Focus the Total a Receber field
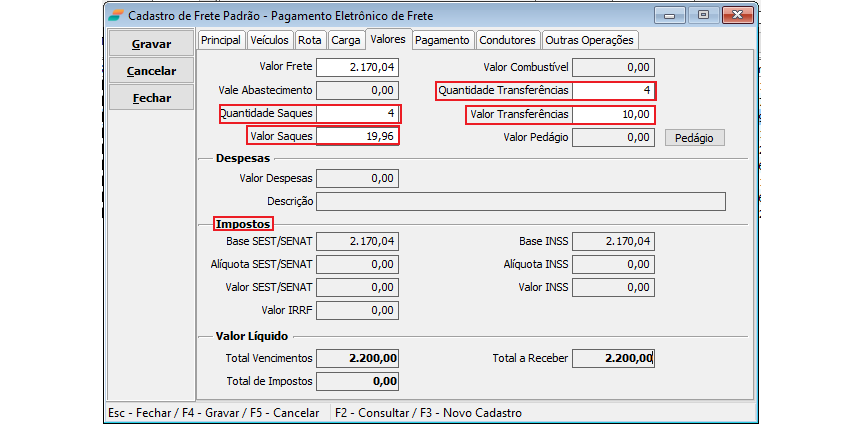This screenshot has width=862, height=424. [x=614, y=358]
